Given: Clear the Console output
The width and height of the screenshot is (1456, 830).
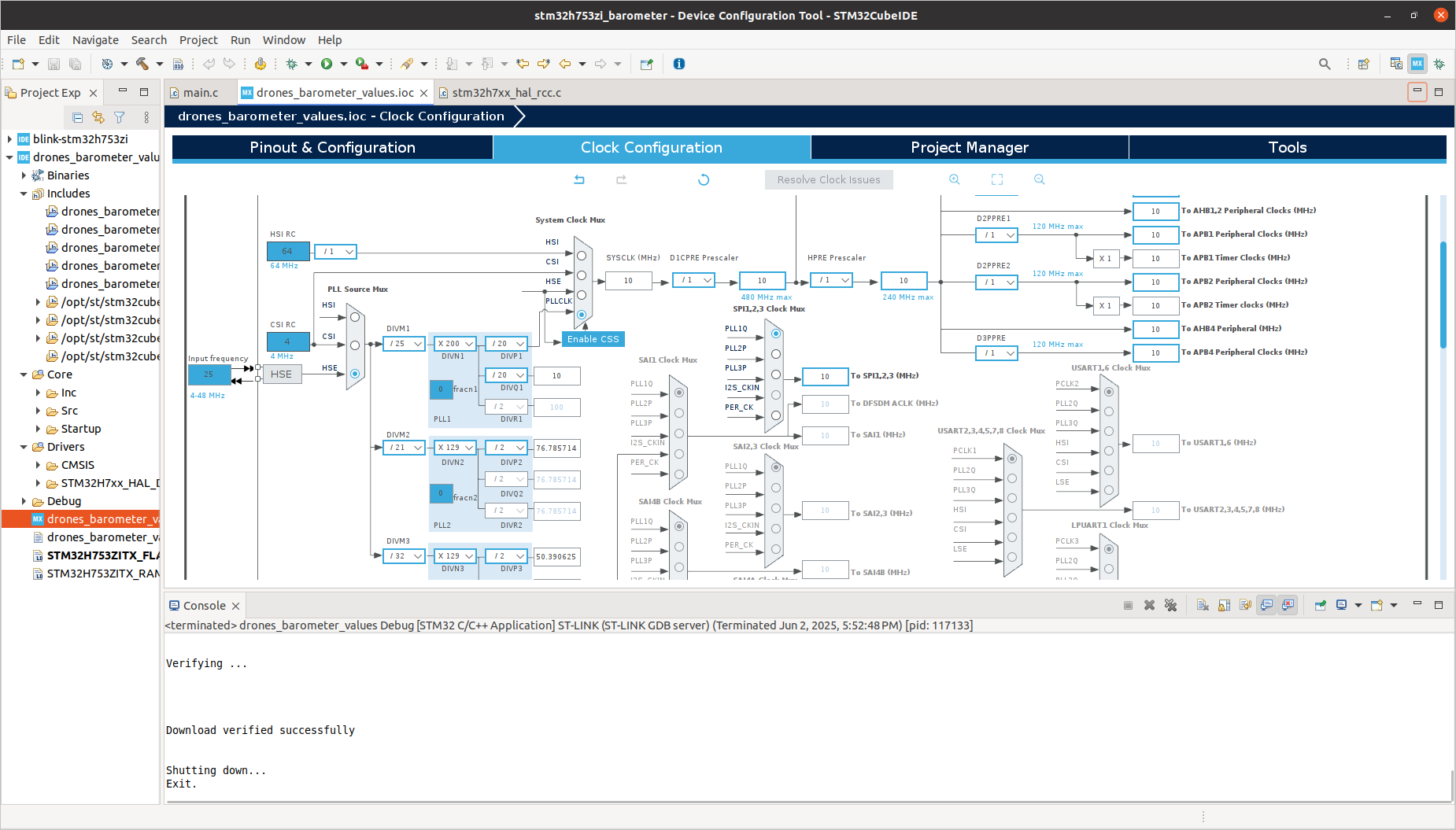Looking at the screenshot, I should point(1203,605).
